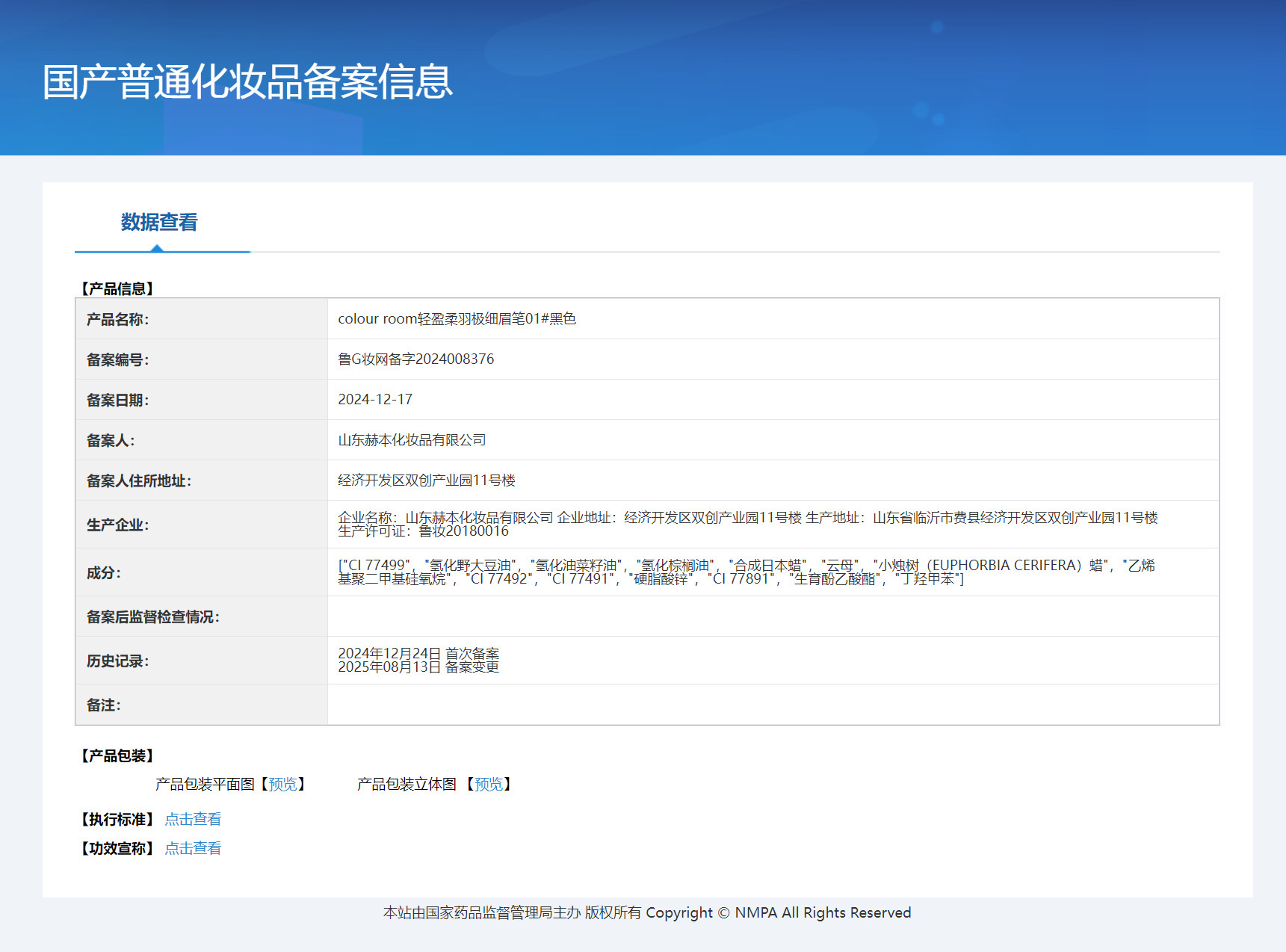
Task: Preview the 产品包装立体图 image link
Action: tap(489, 784)
